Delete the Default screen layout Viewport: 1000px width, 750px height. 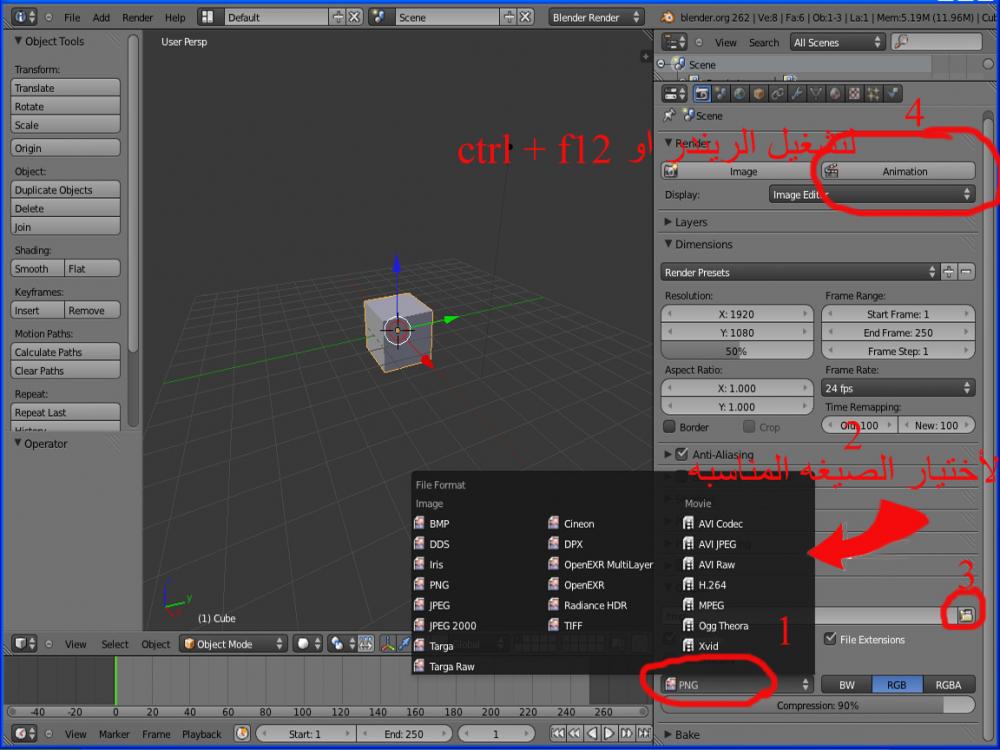pyautogui.click(x=354, y=17)
